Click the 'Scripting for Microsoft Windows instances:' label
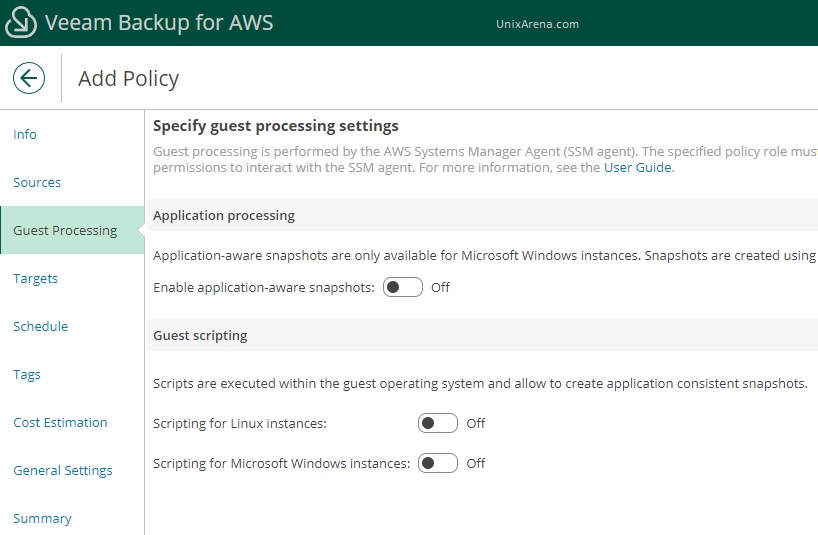The image size is (818, 535). 282,463
